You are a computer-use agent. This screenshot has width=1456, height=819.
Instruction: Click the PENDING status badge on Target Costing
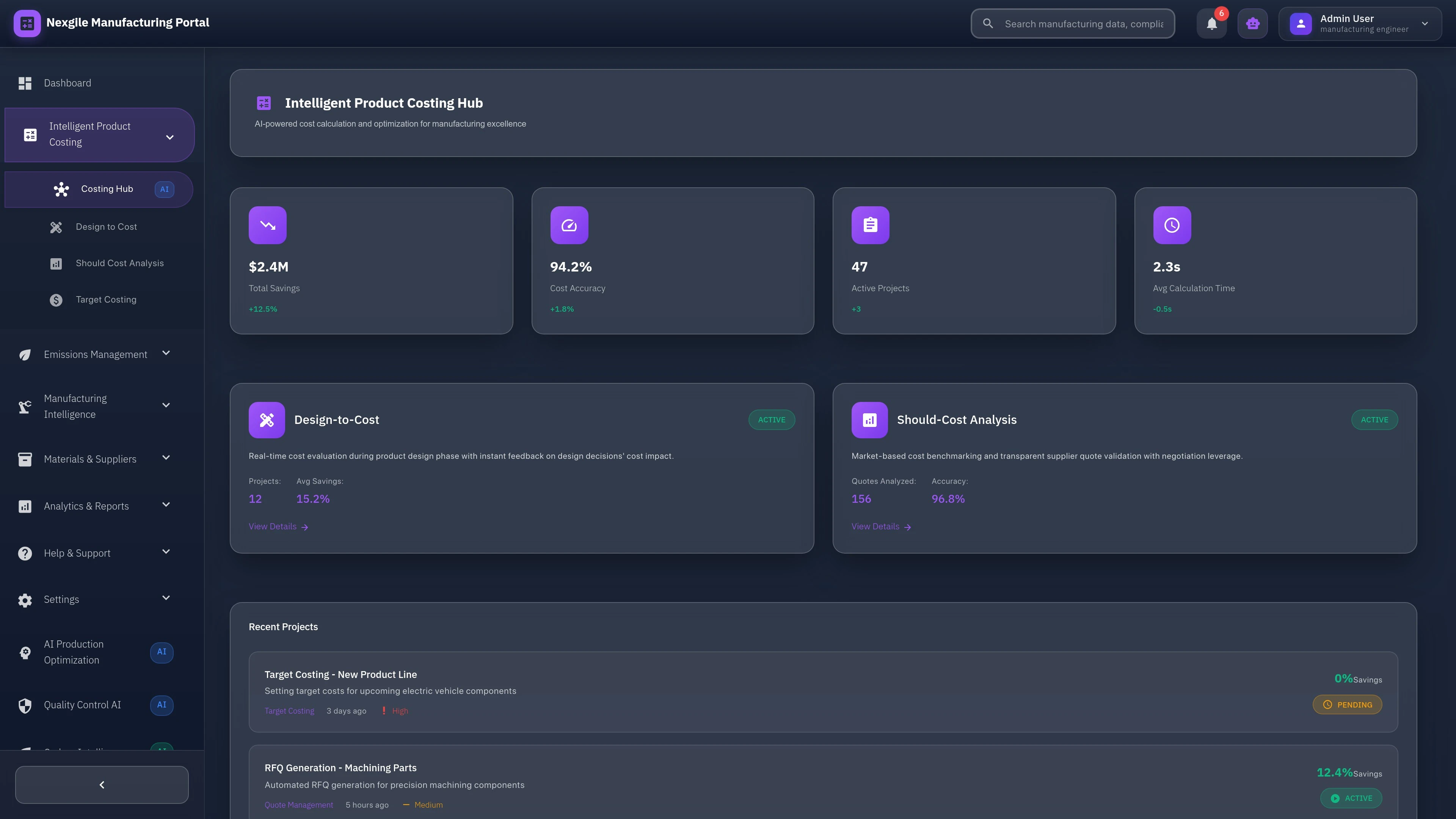[1347, 704]
